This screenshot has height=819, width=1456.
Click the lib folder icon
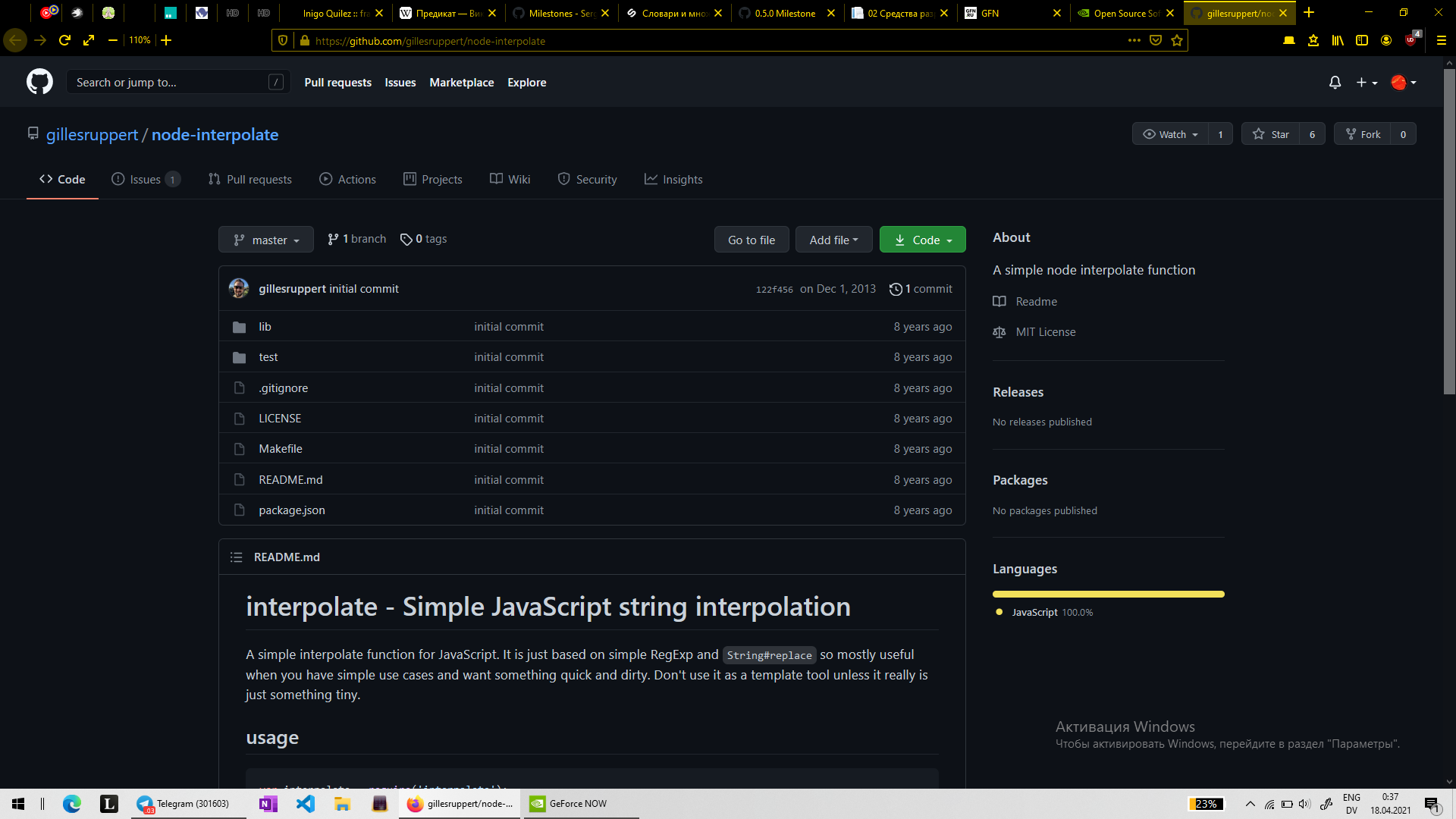pos(239,327)
